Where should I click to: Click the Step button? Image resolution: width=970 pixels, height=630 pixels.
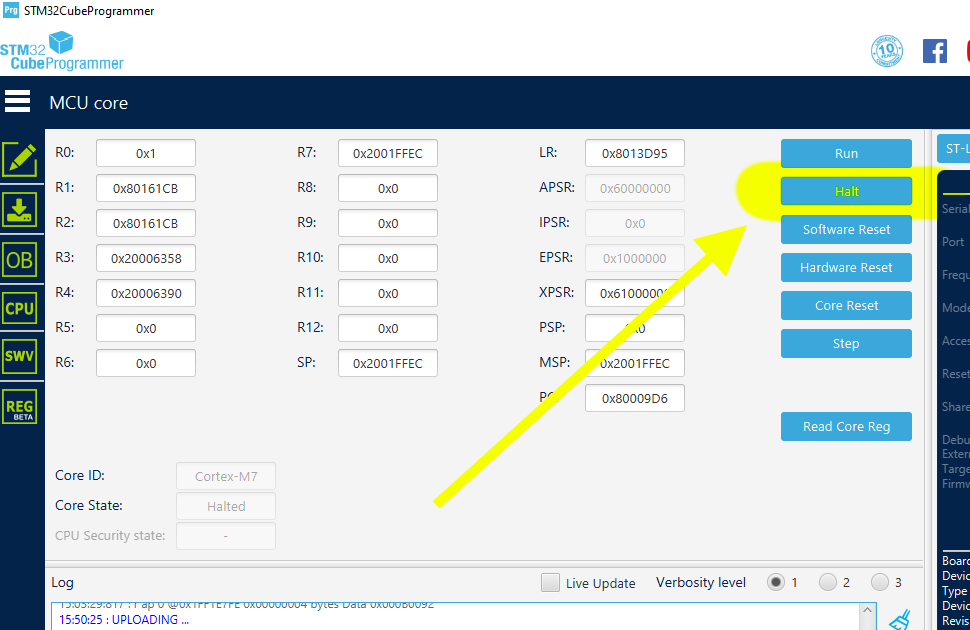(x=846, y=343)
